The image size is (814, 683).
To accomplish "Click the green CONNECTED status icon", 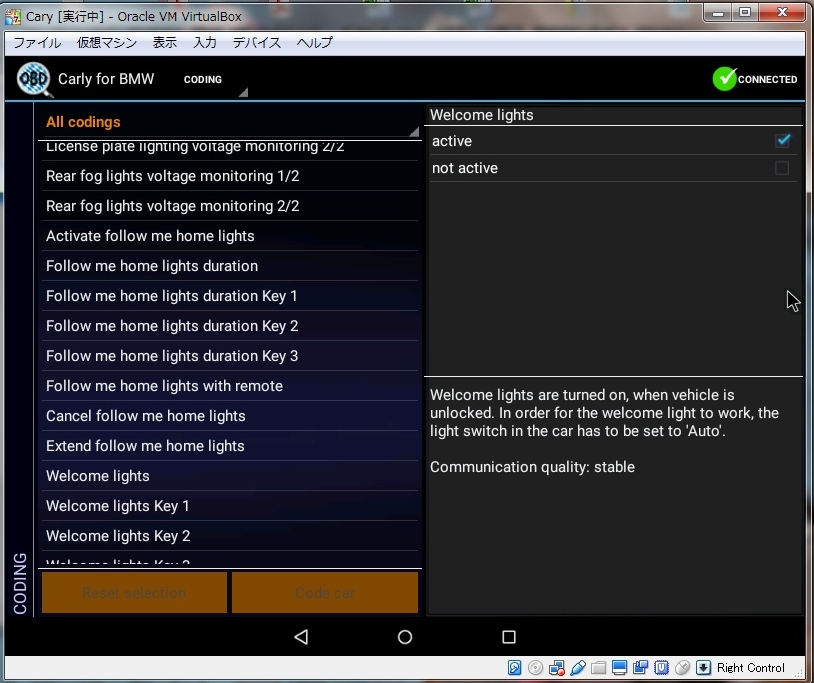I will 725,79.
